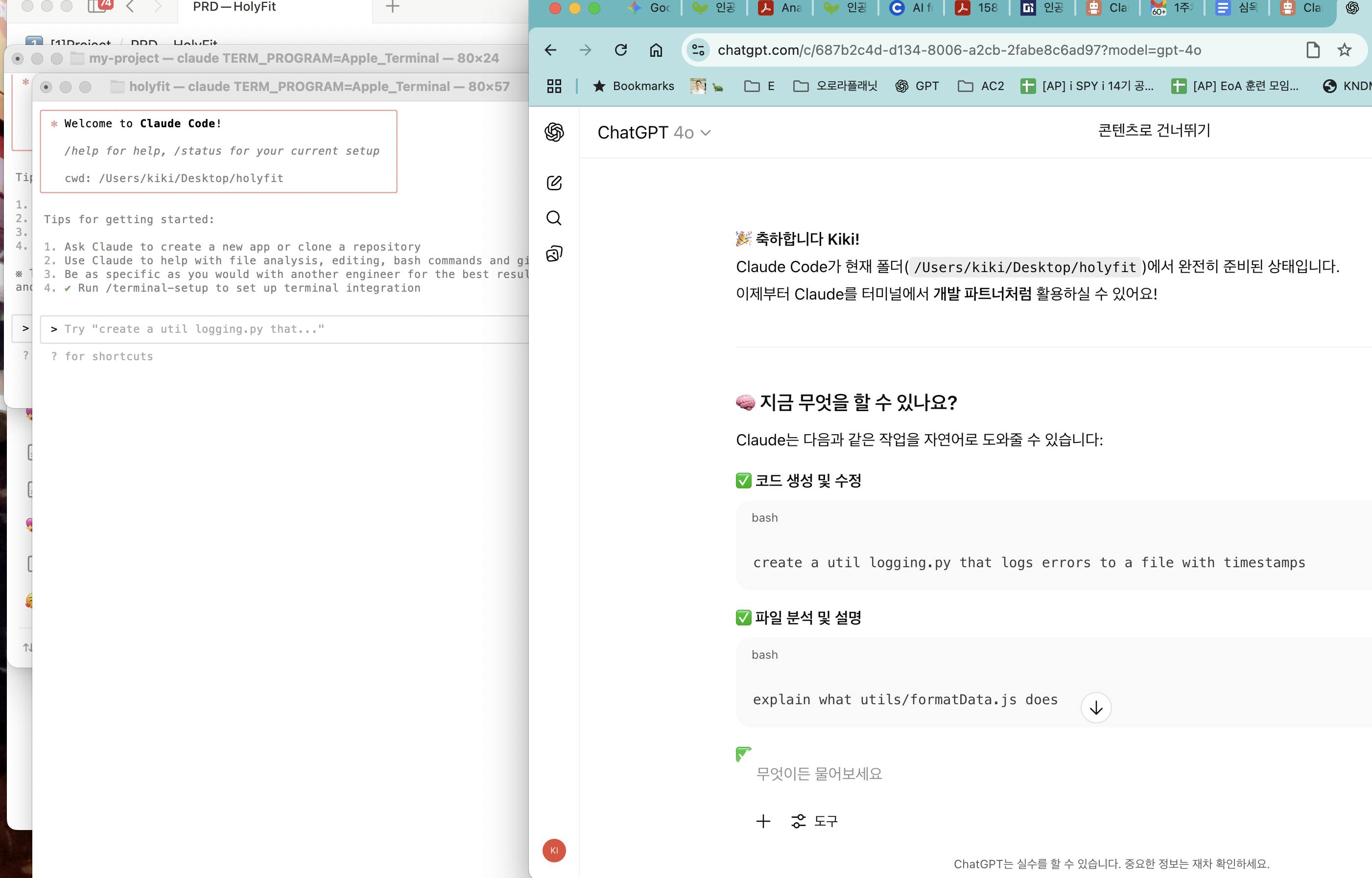Viewport: 1372px width, 878px height.
Task: Click the create a util logging.py code line
Action: pos(1029,563)
